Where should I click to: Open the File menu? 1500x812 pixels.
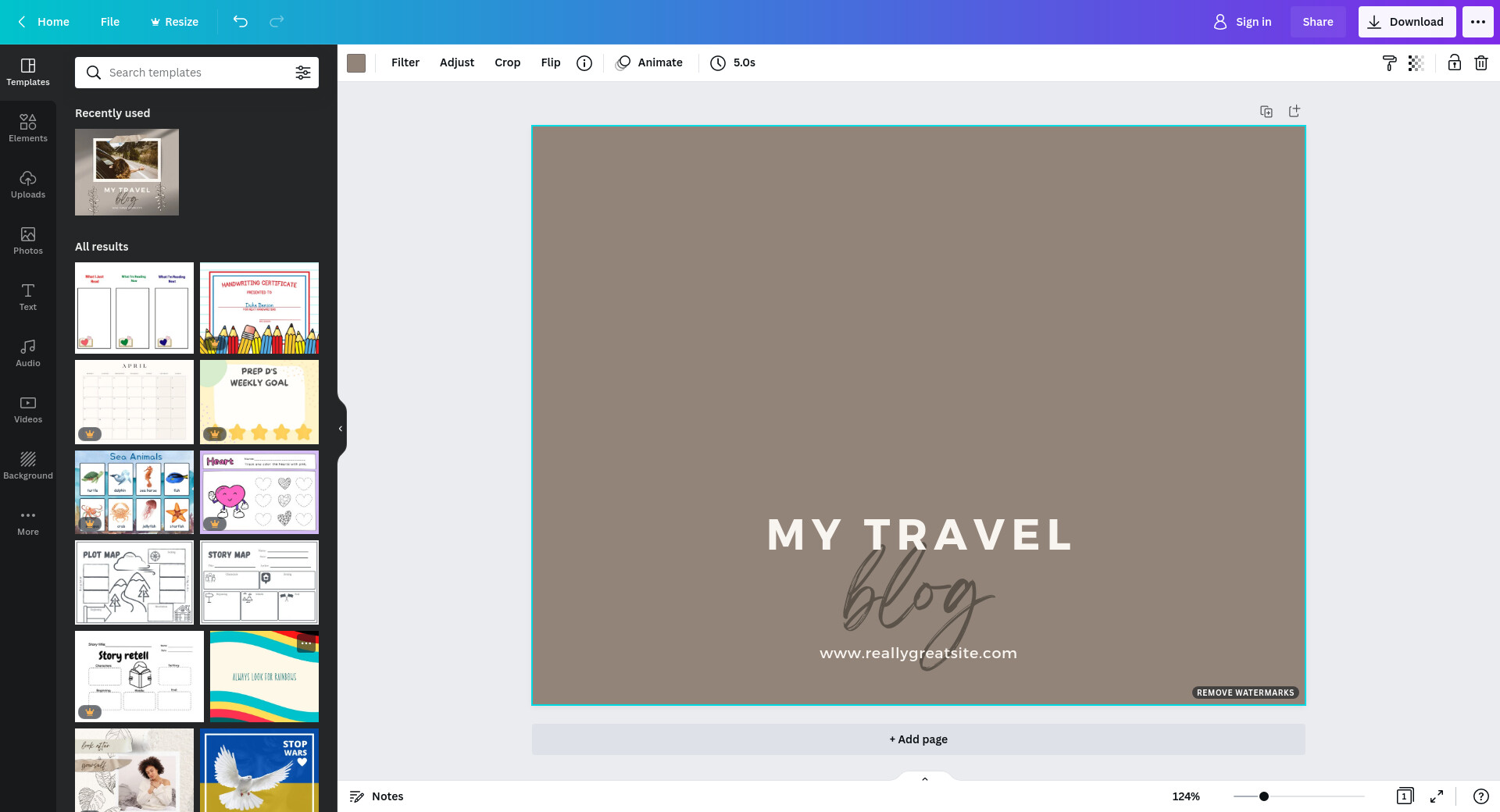(x=109, y=22)
